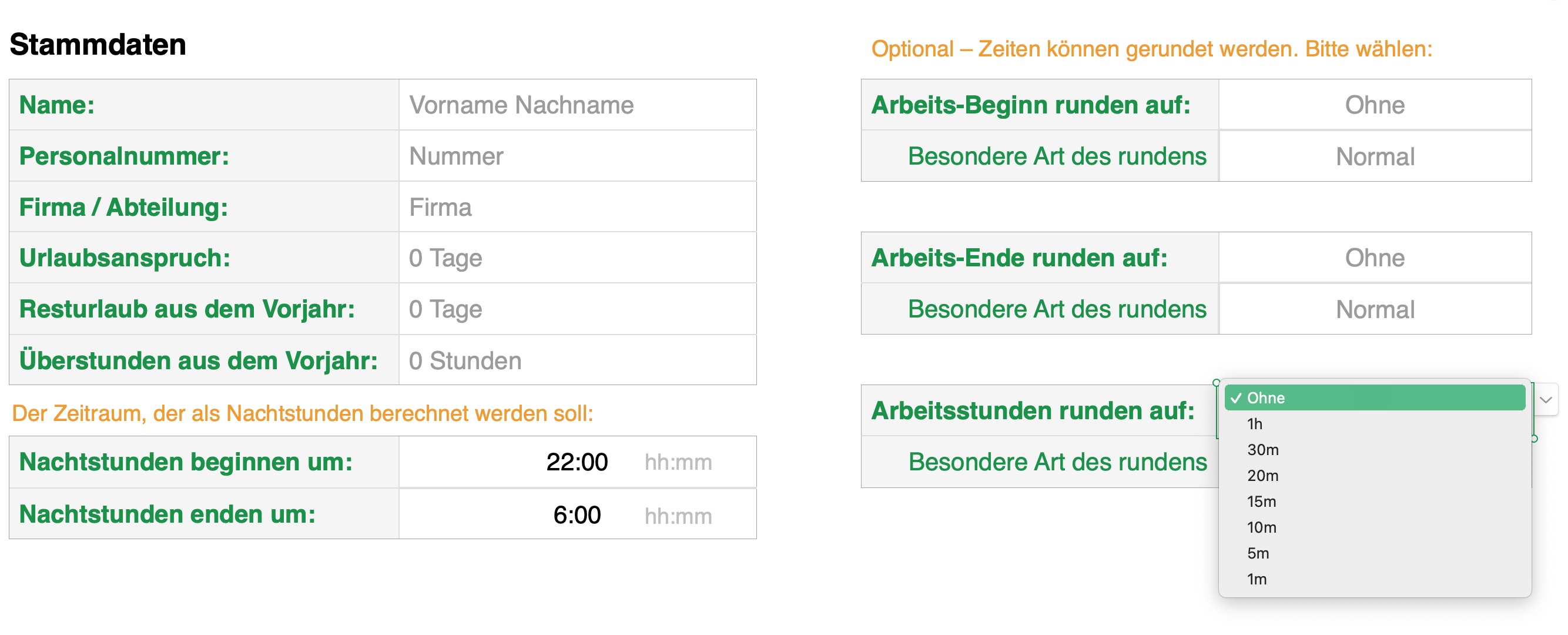This screenshot has width=1568, height=635.
Task: Choose 30m from the dropdown list
Action: (1262, 450)
